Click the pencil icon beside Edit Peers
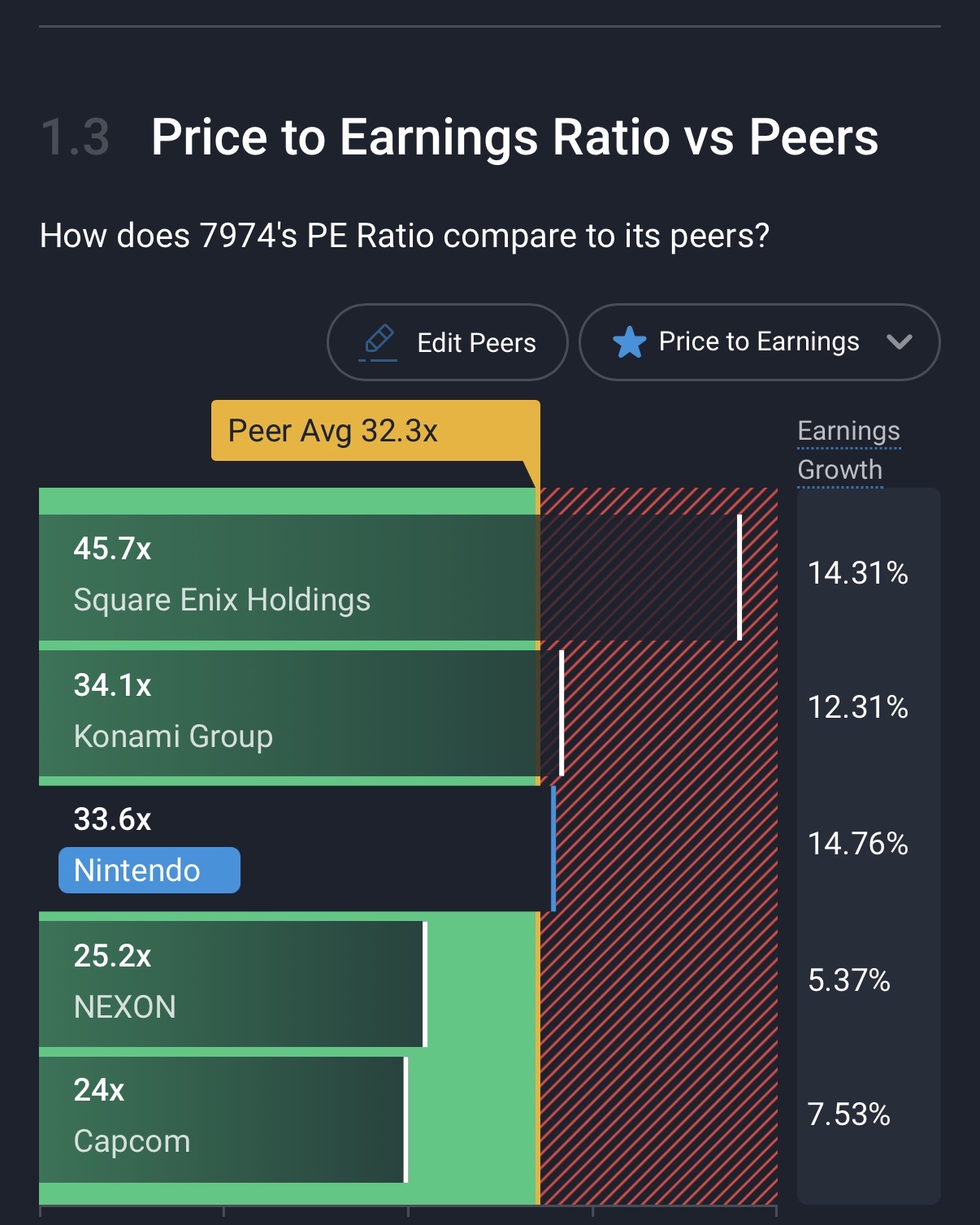Viewport: 980px width, 1225px height. coord(378,341)
